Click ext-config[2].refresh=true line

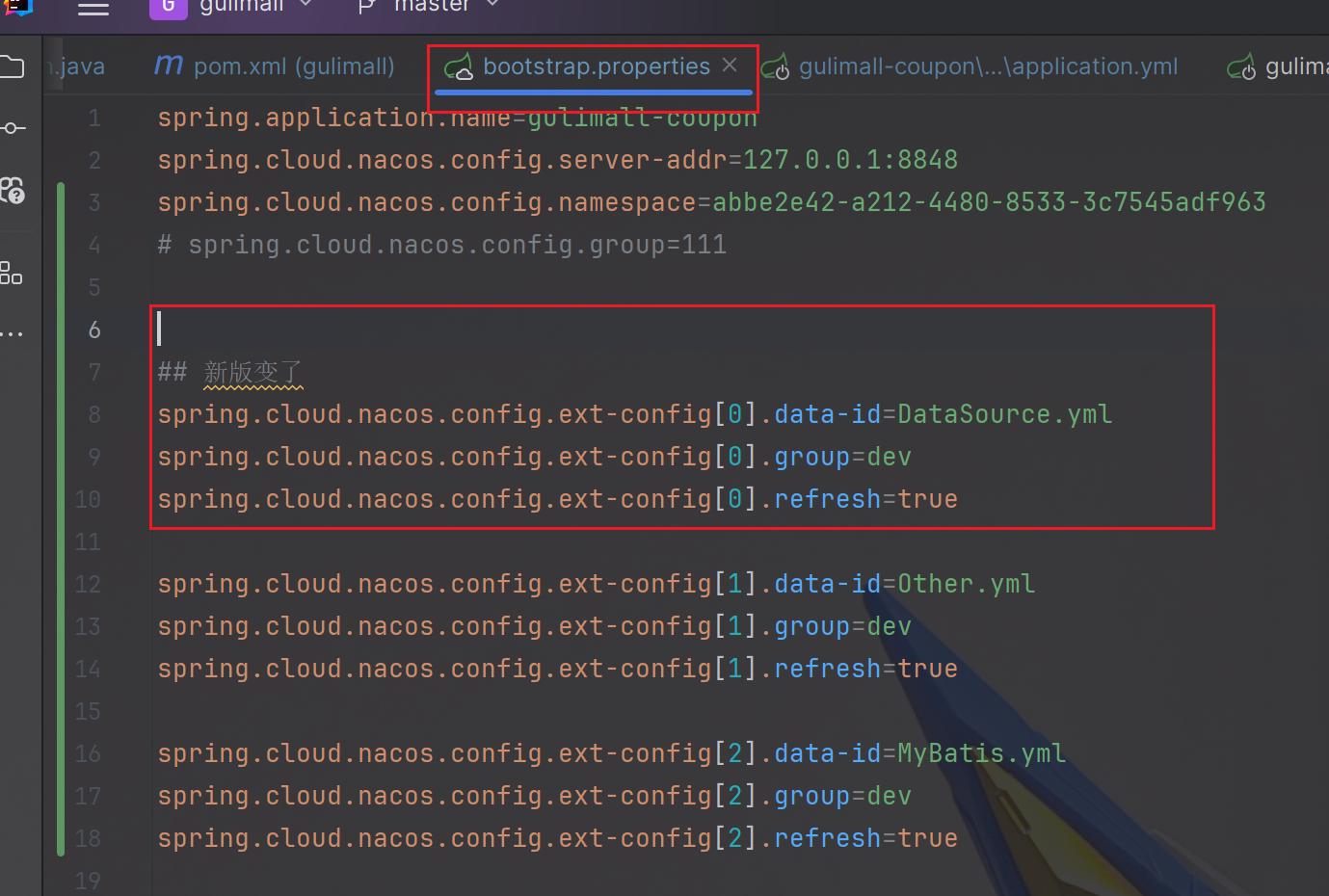pos(557,838)
